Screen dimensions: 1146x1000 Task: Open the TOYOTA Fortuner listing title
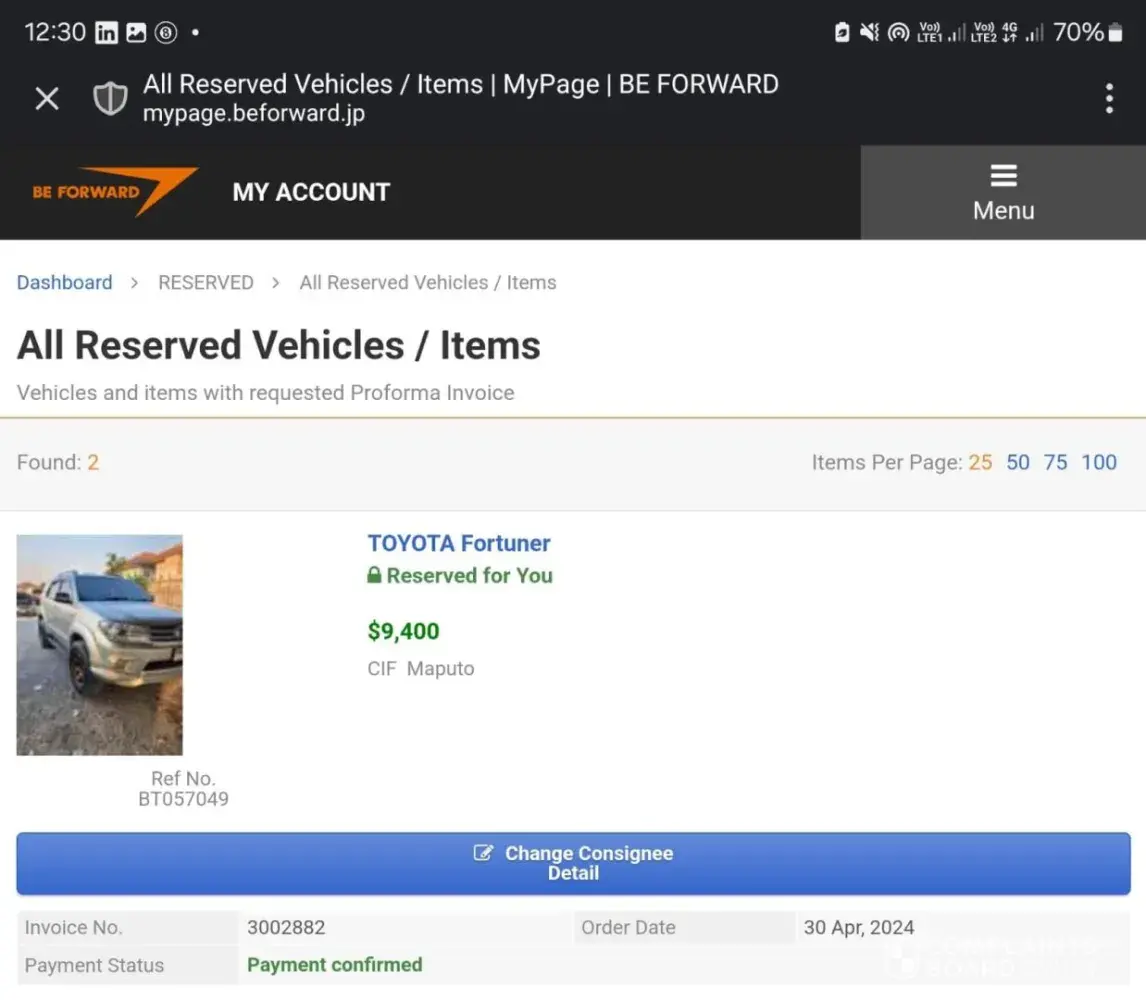459,543
